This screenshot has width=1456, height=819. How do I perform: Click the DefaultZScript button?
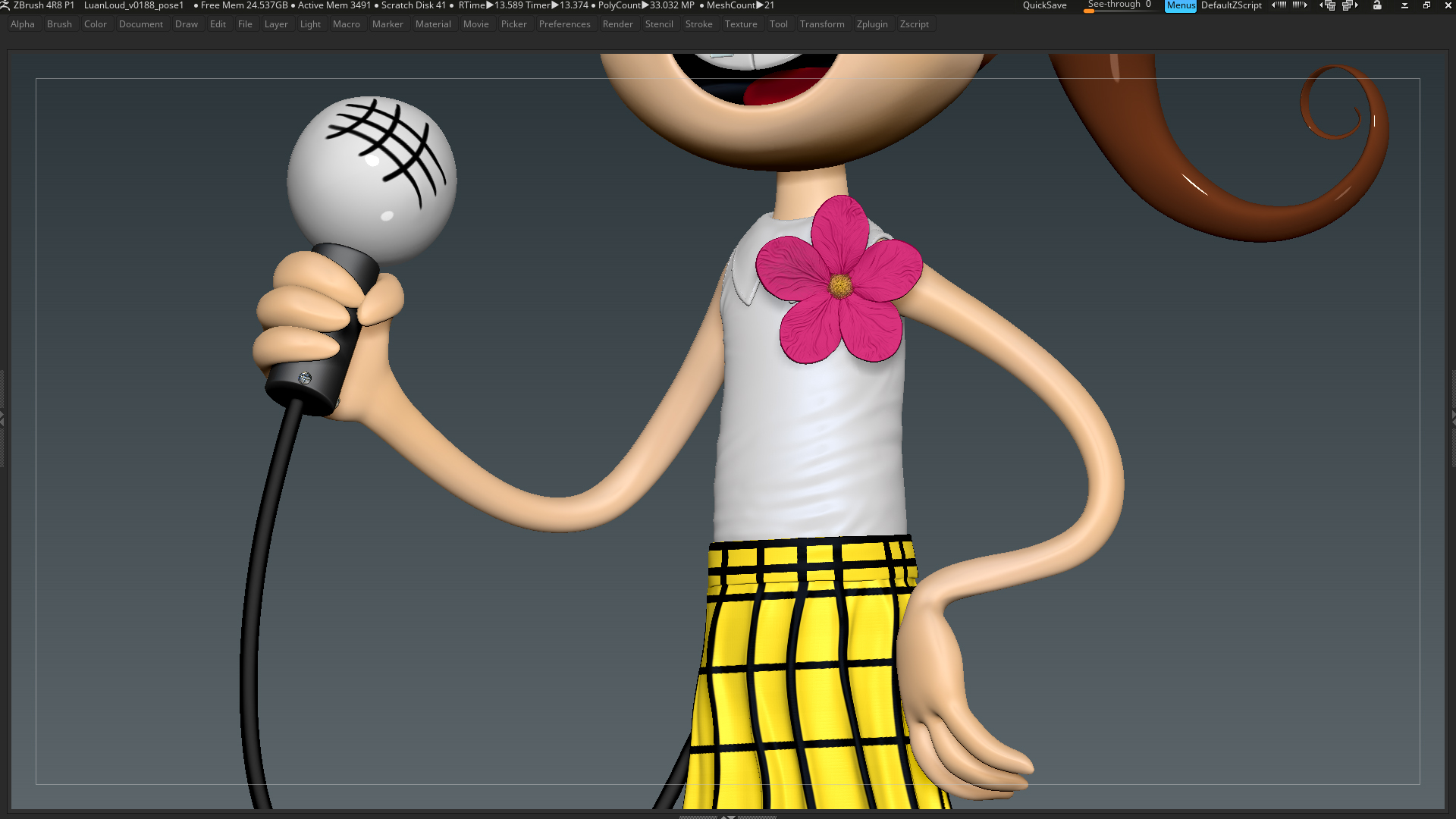pos(1232,5)
